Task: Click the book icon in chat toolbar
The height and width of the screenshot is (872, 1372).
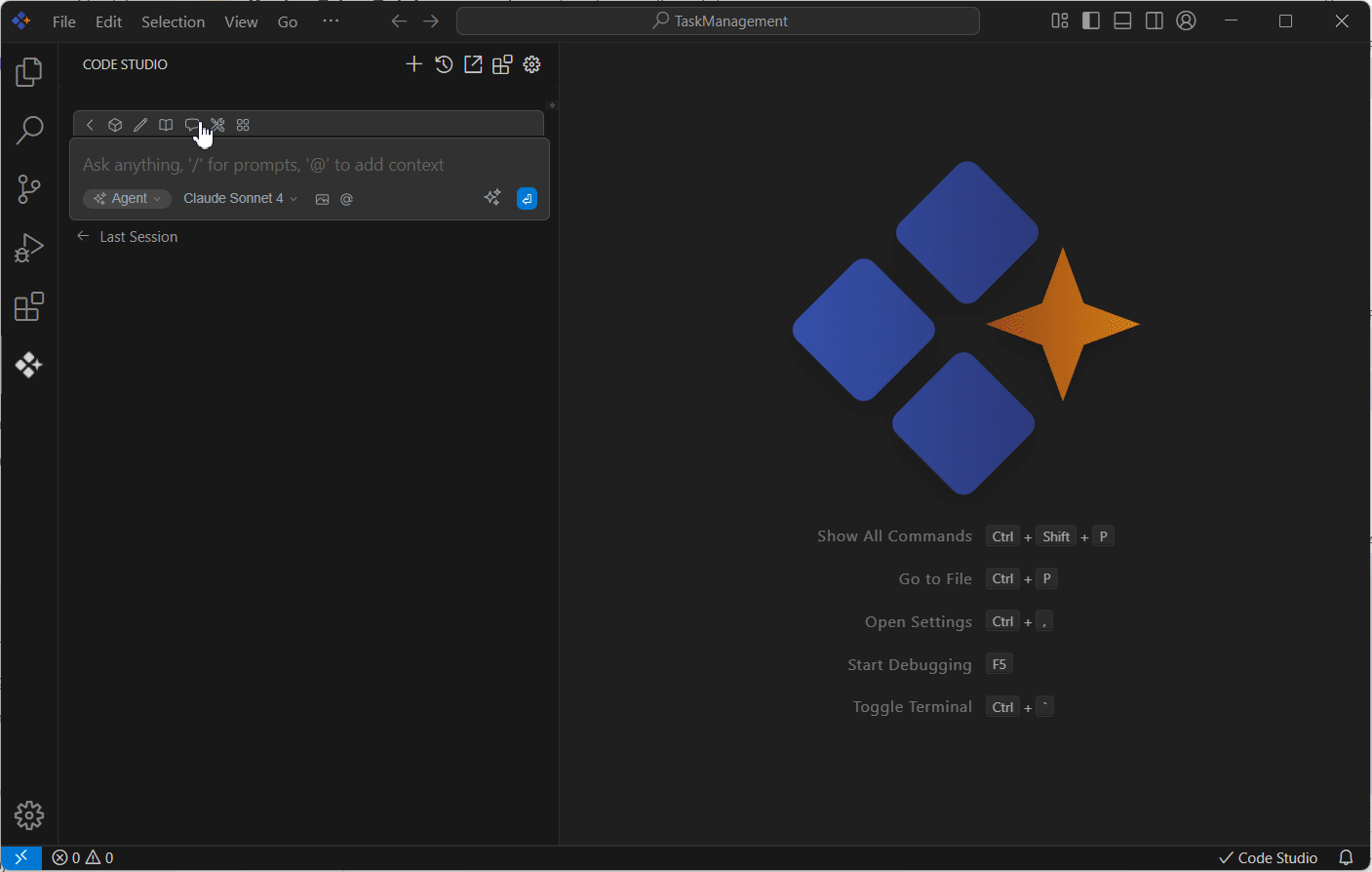Action: tap(166, 125)
